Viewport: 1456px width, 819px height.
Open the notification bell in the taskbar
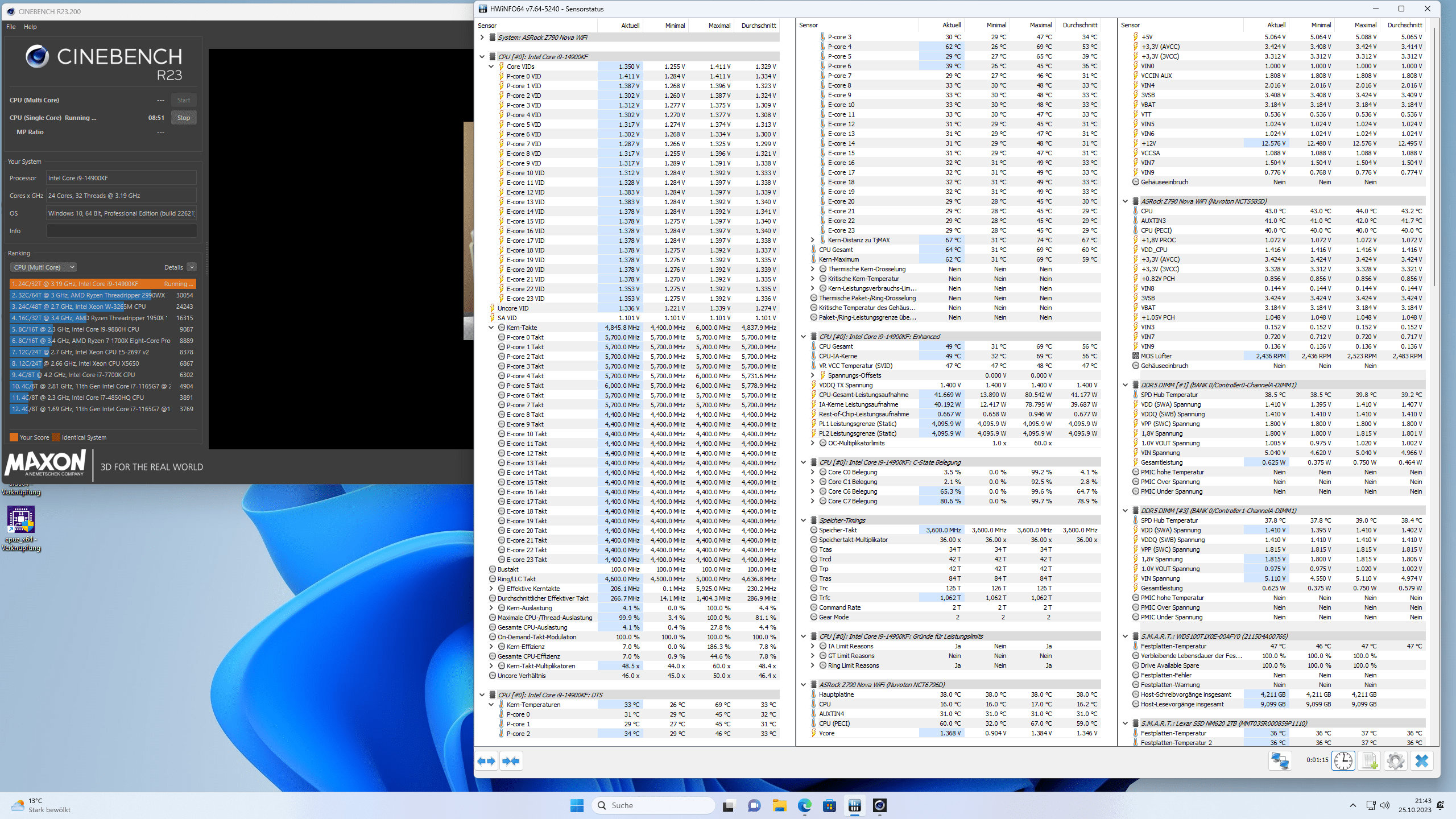1440,805
